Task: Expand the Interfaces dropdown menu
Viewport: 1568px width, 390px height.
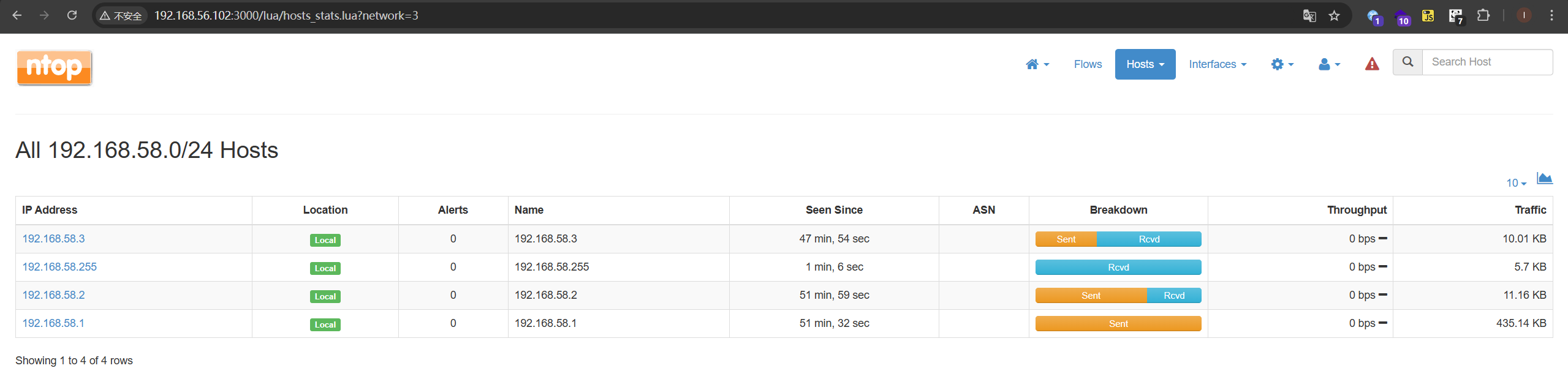Action: tap(1217, 64)
